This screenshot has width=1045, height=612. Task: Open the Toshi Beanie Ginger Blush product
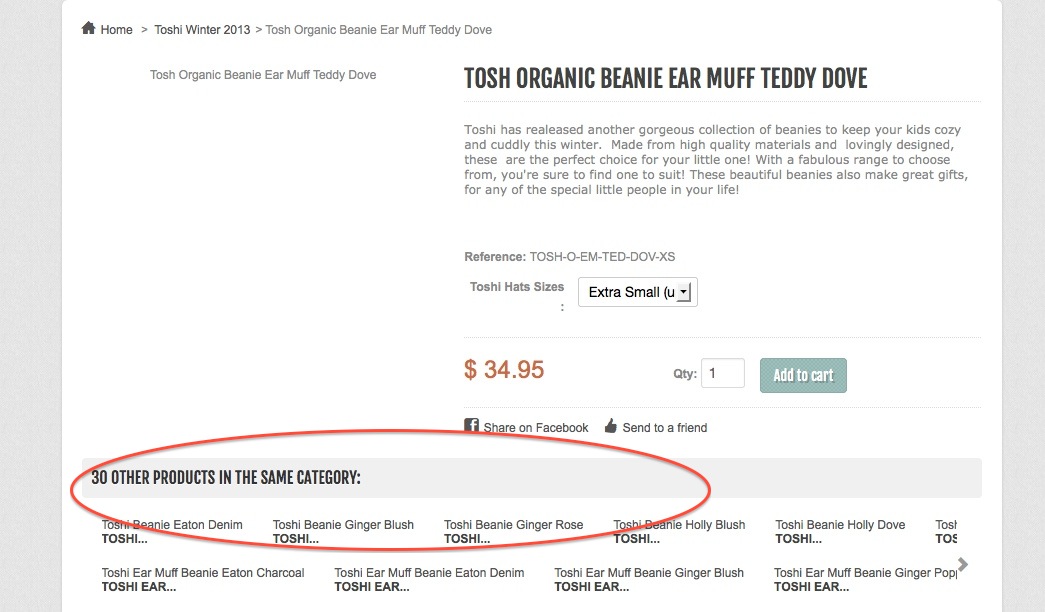(x=343, y=525)
